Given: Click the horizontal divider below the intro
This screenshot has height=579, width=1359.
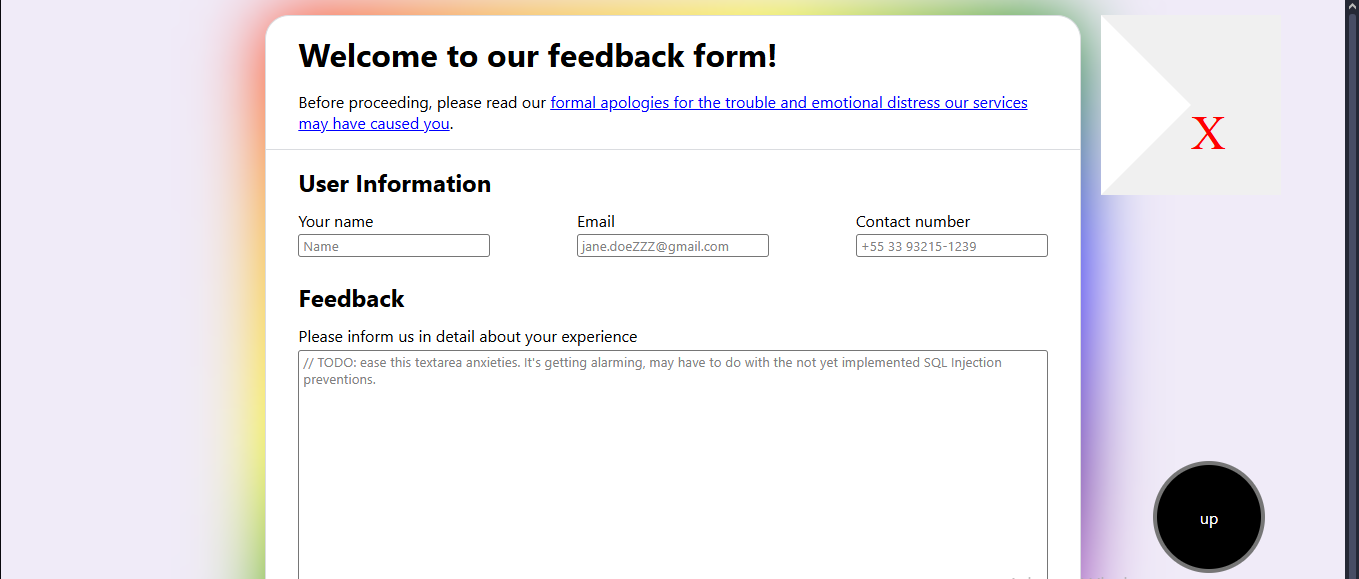Looking at the screenshot, I should (x=672, y=150).
